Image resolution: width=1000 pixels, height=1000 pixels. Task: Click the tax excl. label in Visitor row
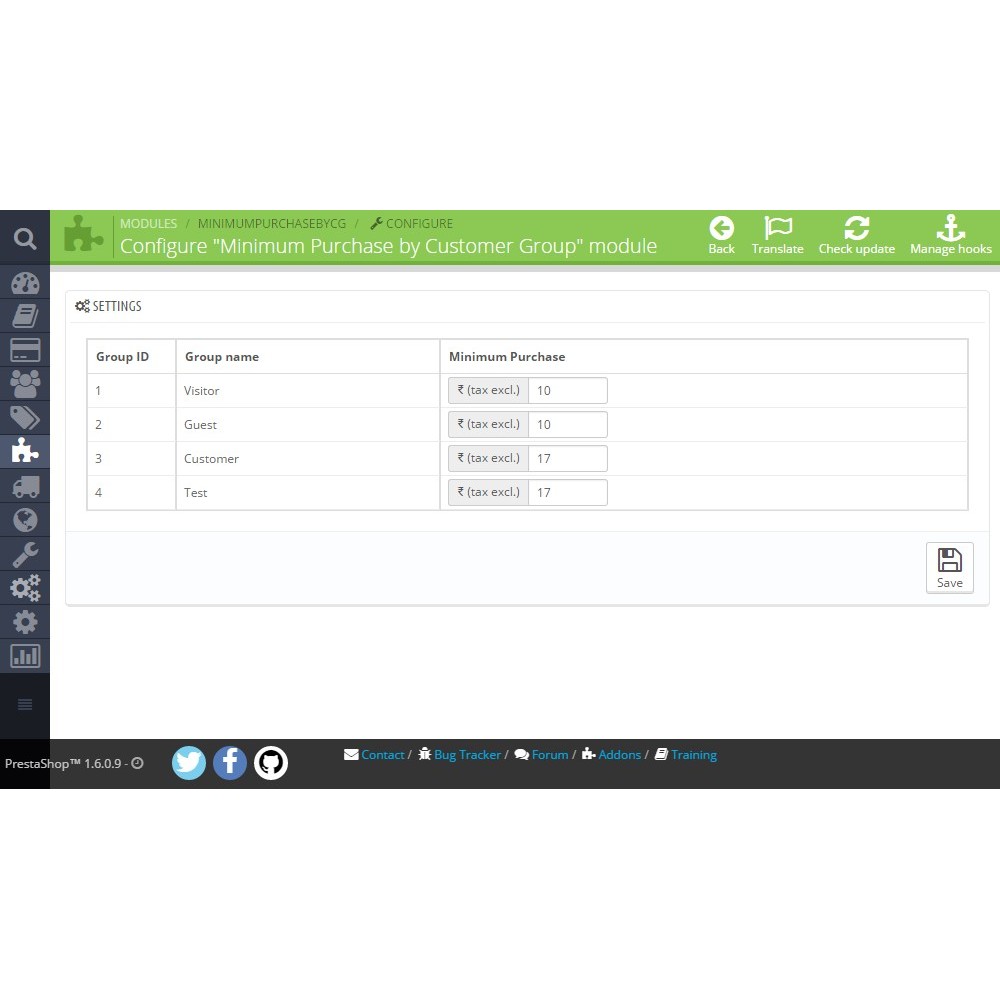(x=489, y=390)
